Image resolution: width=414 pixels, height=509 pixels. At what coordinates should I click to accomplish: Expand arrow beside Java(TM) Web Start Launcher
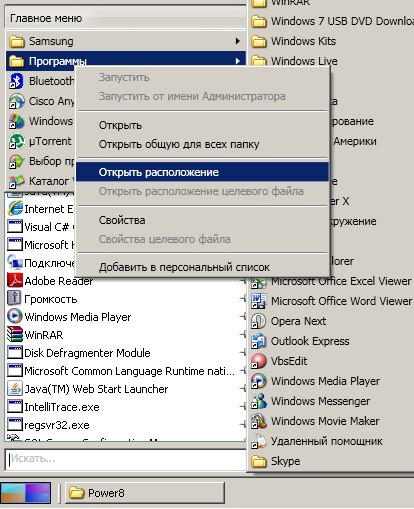click(243, 388)
